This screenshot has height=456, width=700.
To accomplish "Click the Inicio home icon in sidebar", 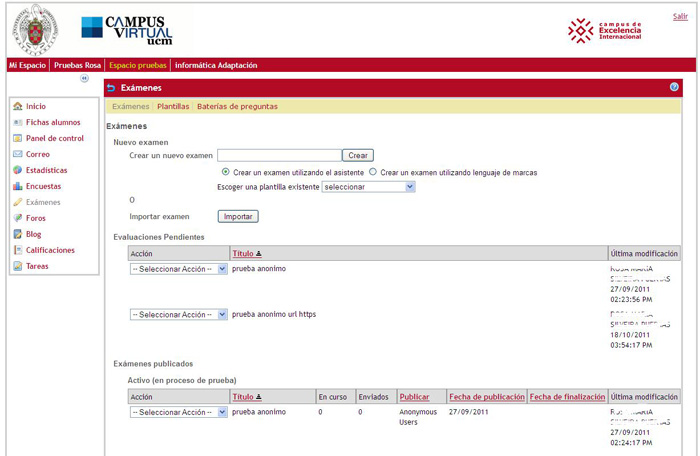I will click(17, 106).
